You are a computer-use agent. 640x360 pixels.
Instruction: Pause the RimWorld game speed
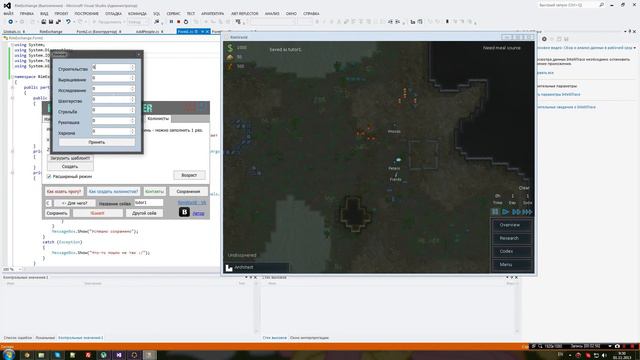click(495, 212)
